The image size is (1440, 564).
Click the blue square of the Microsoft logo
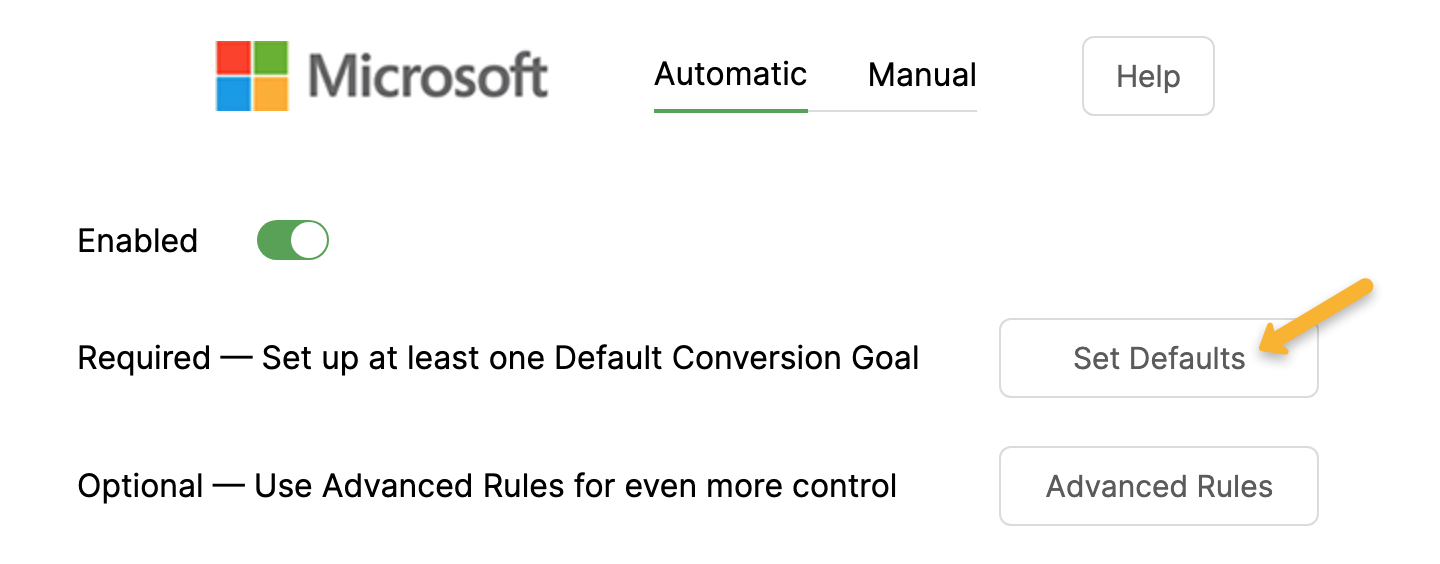(233, 93)
